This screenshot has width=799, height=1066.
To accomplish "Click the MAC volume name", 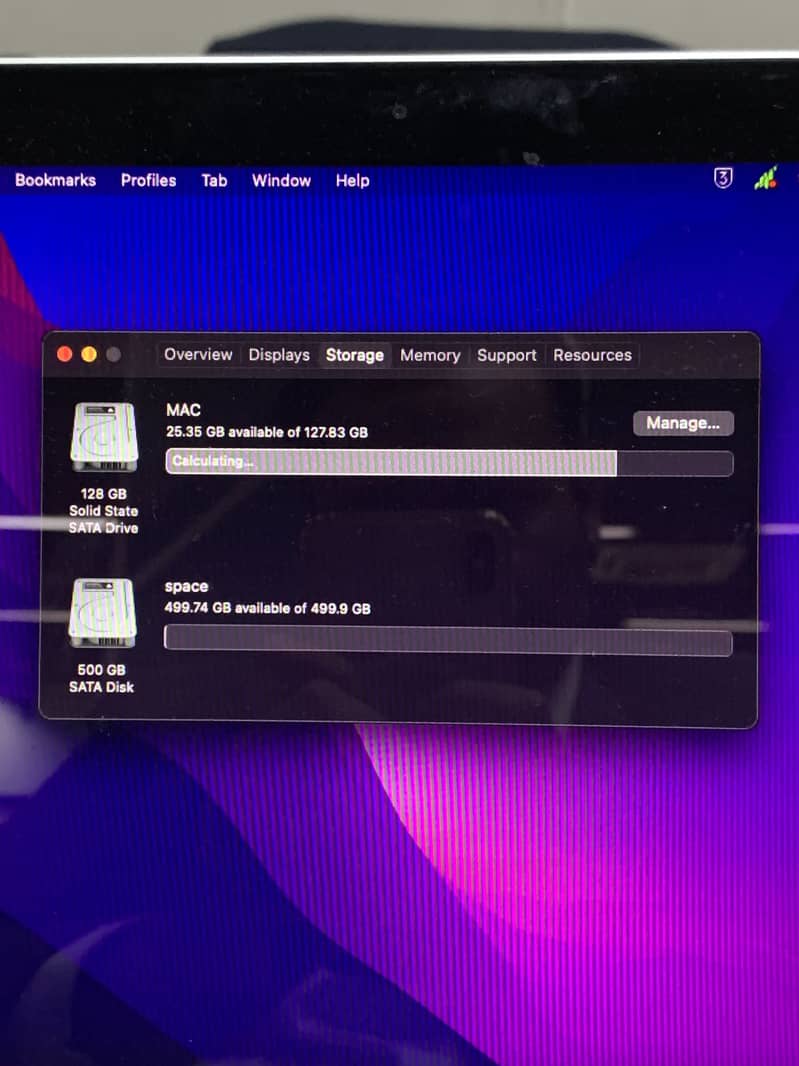I will pyautogui.click(x=183, y=410).
